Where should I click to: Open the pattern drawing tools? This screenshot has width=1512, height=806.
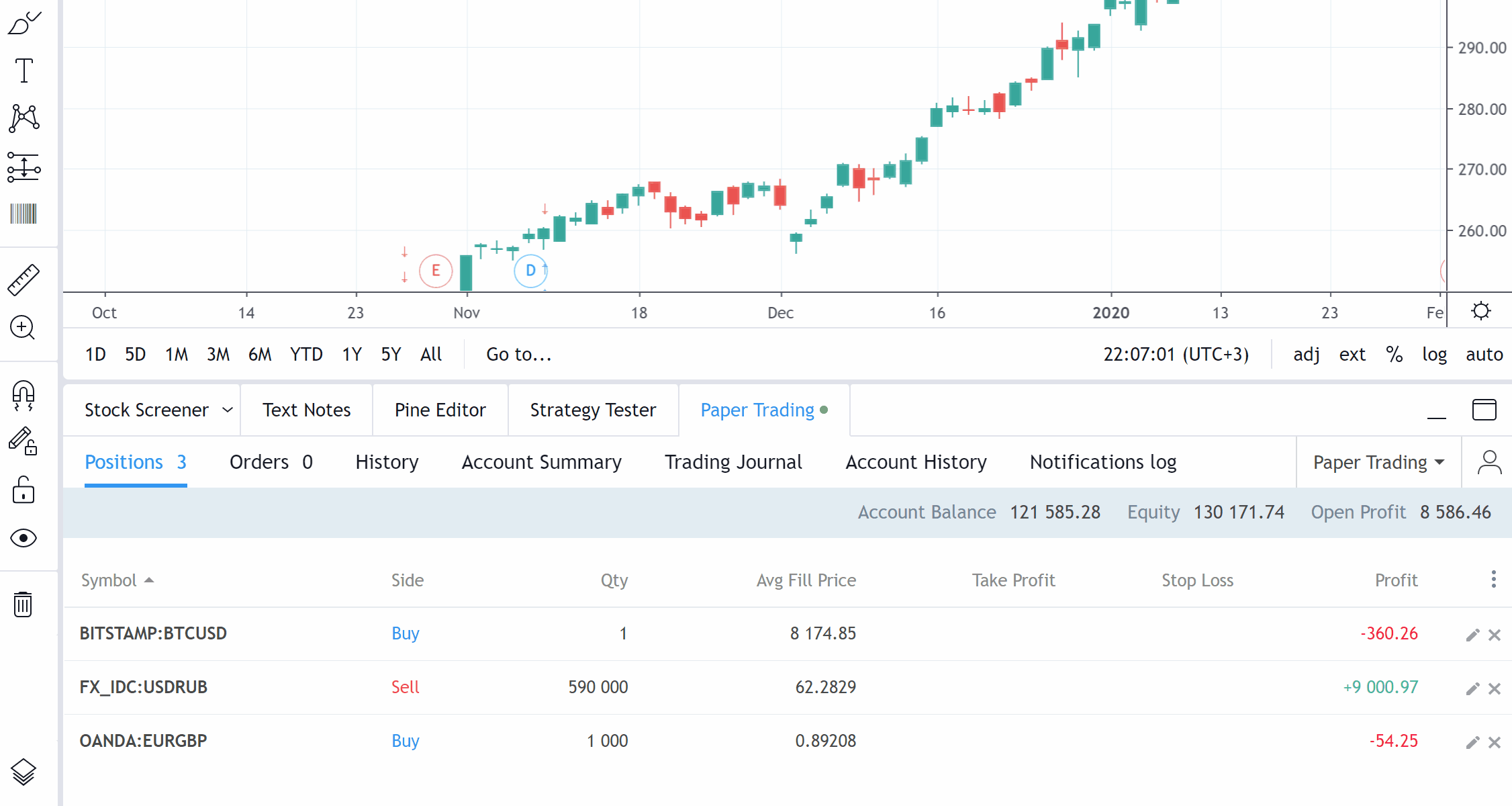pos(24,118)
